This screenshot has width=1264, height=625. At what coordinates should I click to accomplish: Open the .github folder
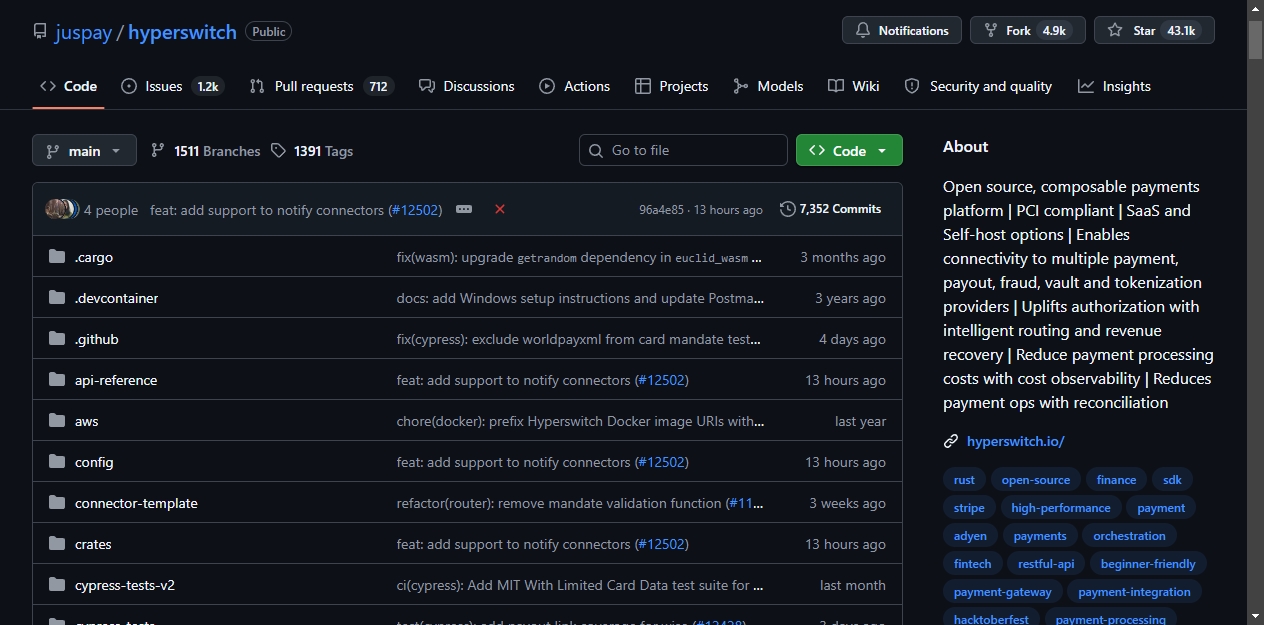[x=97, y=339]
